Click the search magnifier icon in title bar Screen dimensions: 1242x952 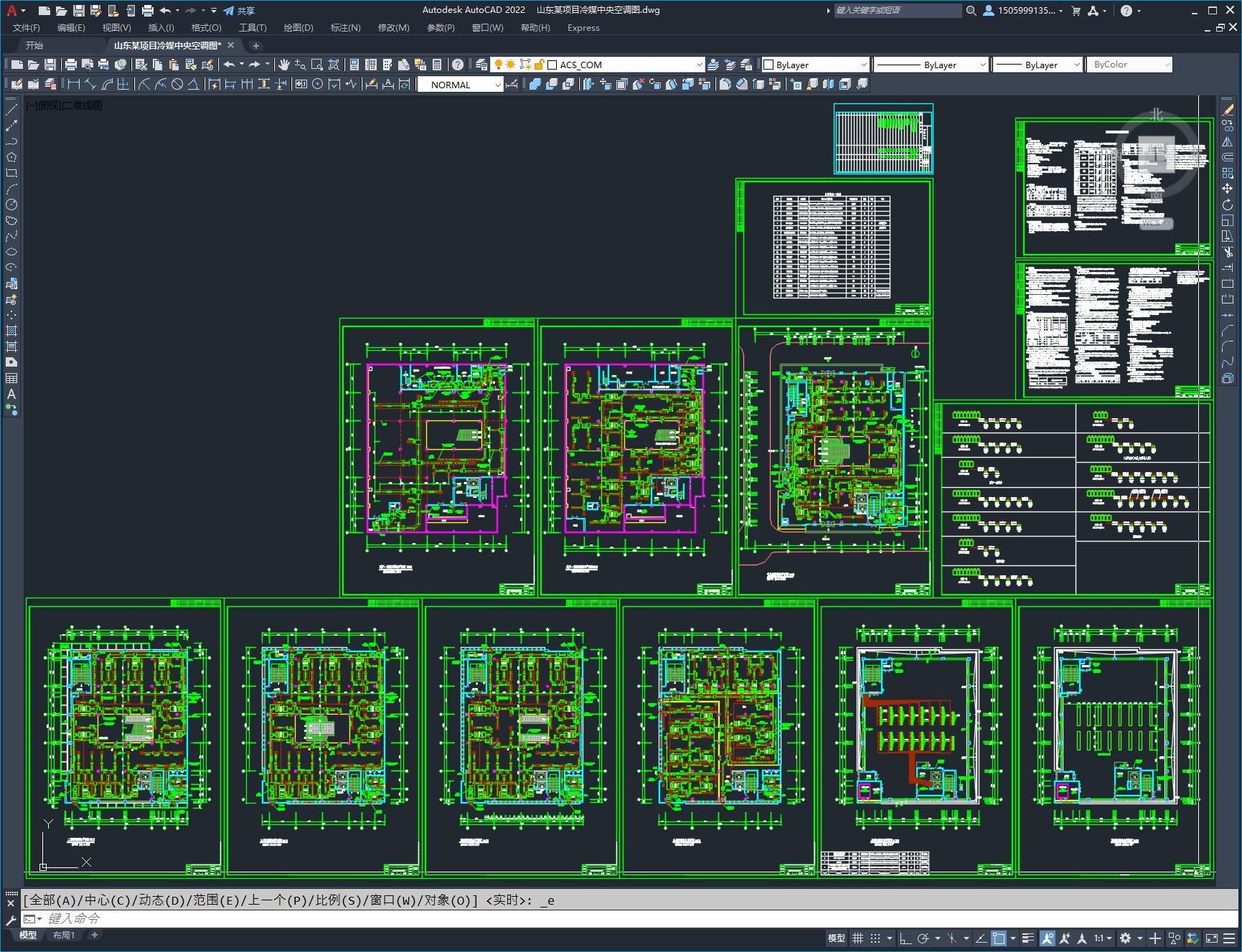tap(971, 10)
